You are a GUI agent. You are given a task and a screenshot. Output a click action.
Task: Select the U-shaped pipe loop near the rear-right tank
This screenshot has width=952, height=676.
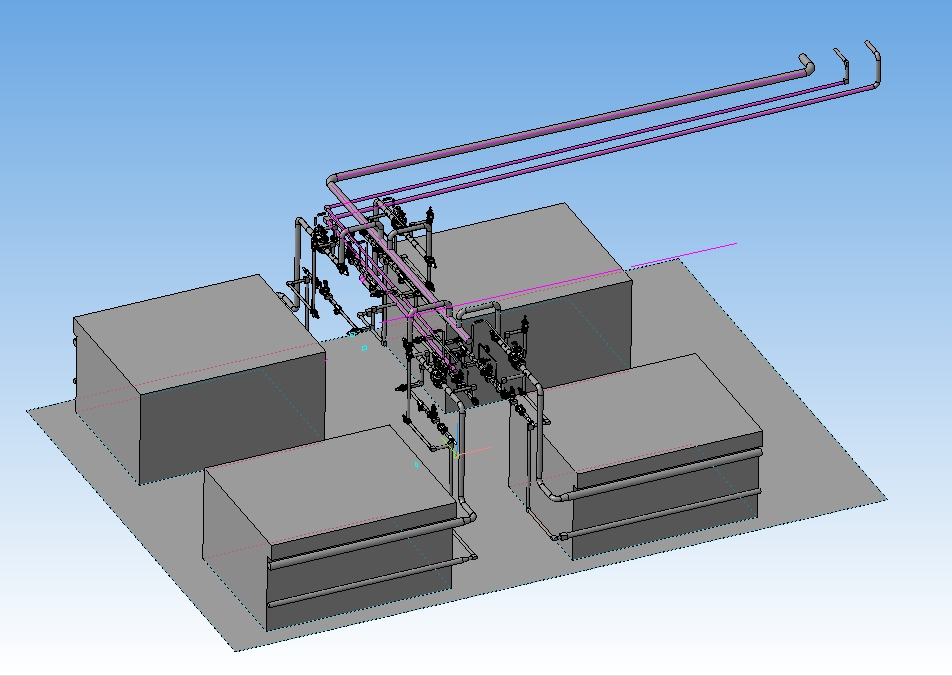[x=479, y=311]
